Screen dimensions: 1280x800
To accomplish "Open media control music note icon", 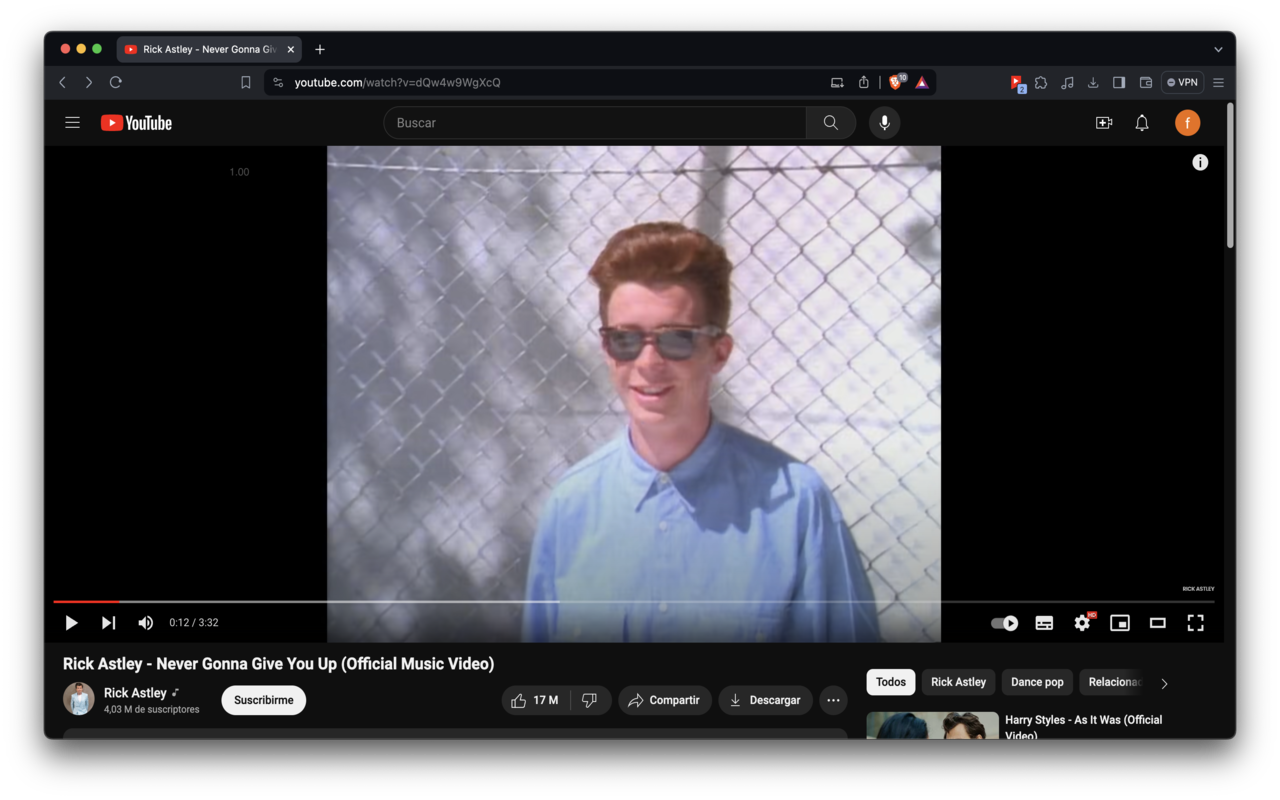I will (1067, 82).
